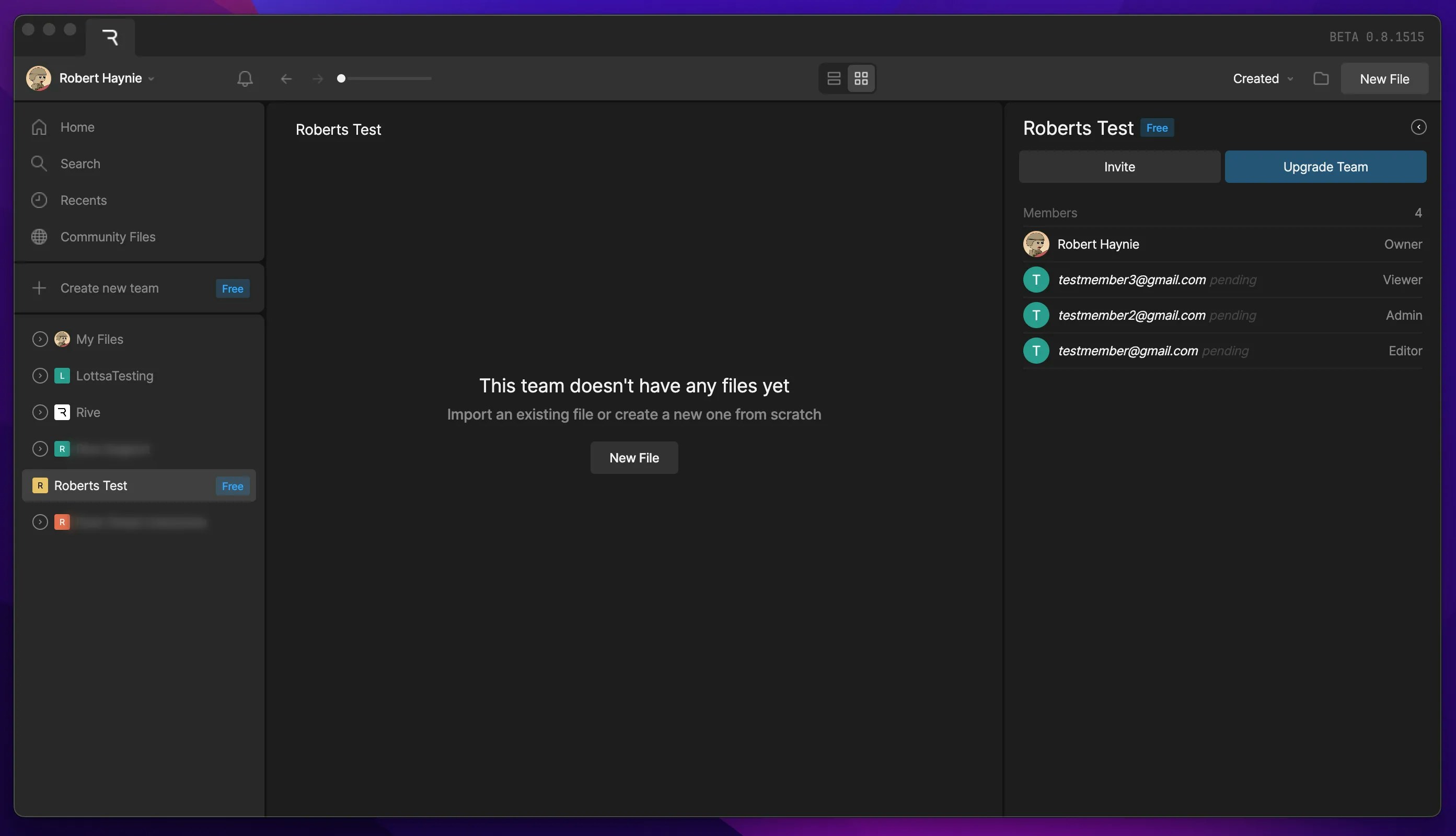The height and width of the screenshot is (836, 1456).
Task: Open Community Files via globe icon
Action: 39,237
